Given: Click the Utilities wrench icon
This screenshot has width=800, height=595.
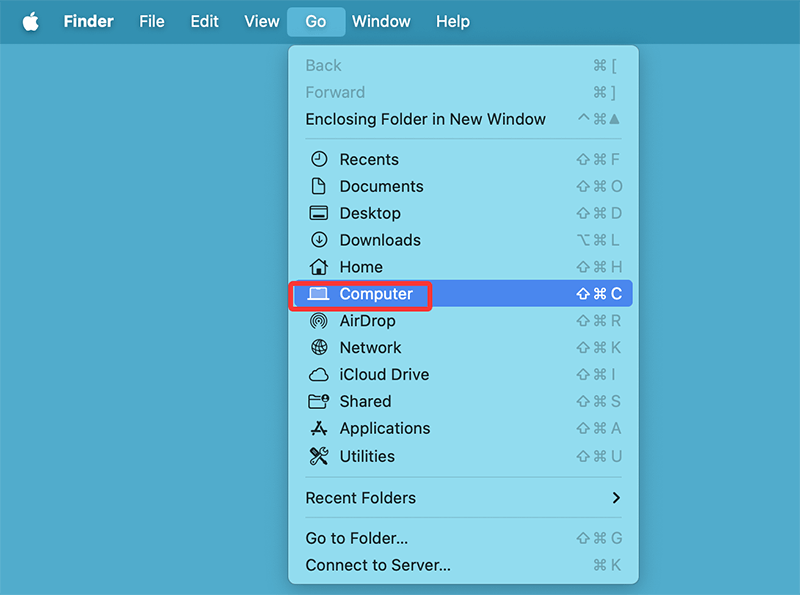Looking at the screenshot, I should [319, 456].
